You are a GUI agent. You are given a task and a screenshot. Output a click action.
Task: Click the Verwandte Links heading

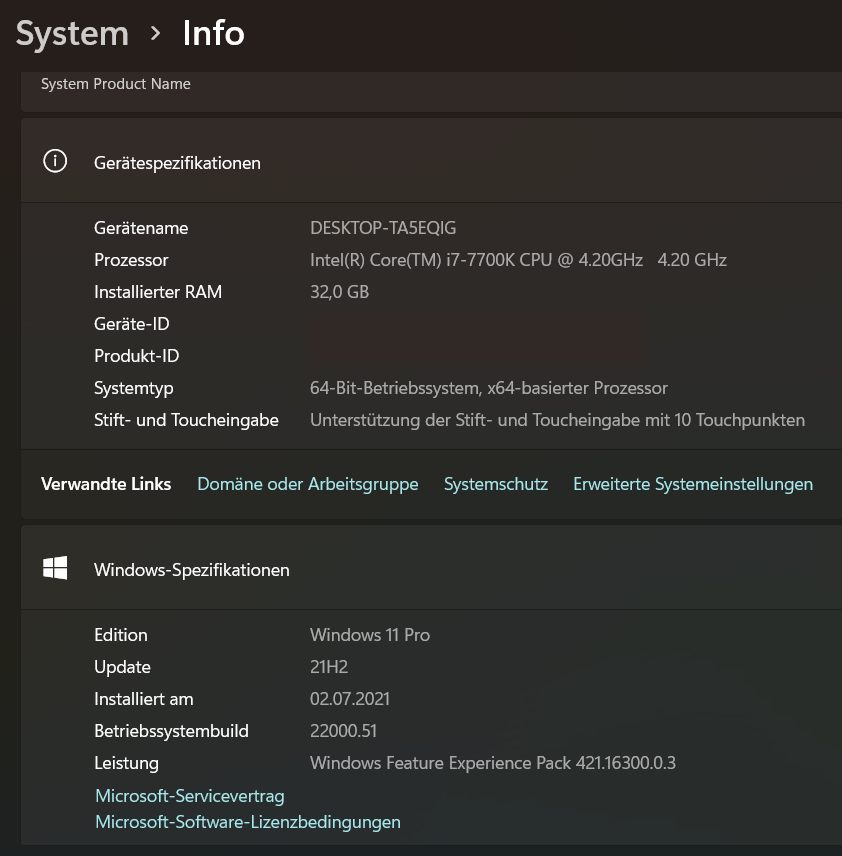click(106, 484)
